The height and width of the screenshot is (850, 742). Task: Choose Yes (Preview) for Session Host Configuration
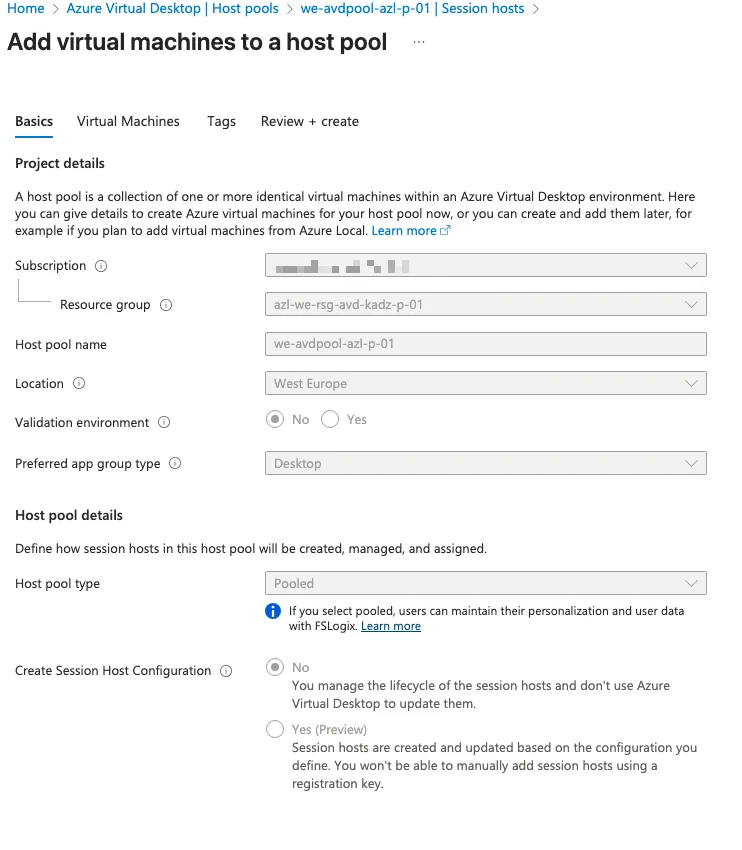[x=275, y=729]
